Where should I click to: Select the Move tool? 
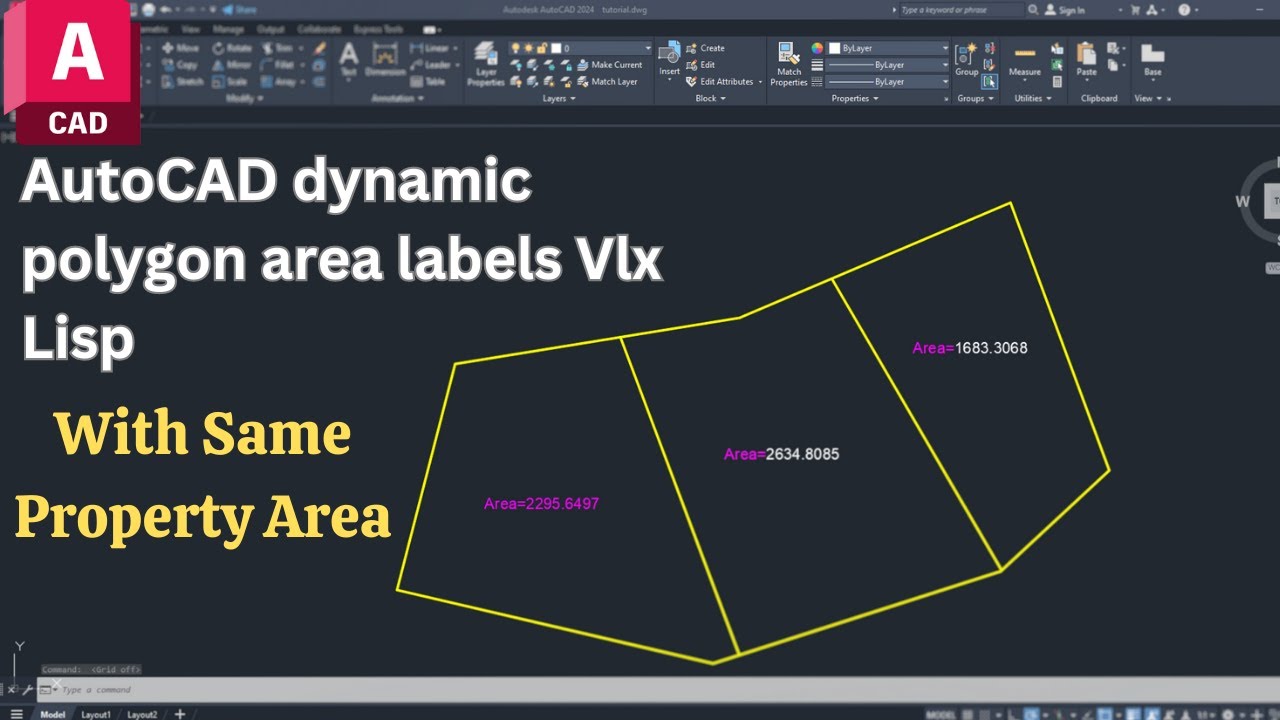point(181,48)
